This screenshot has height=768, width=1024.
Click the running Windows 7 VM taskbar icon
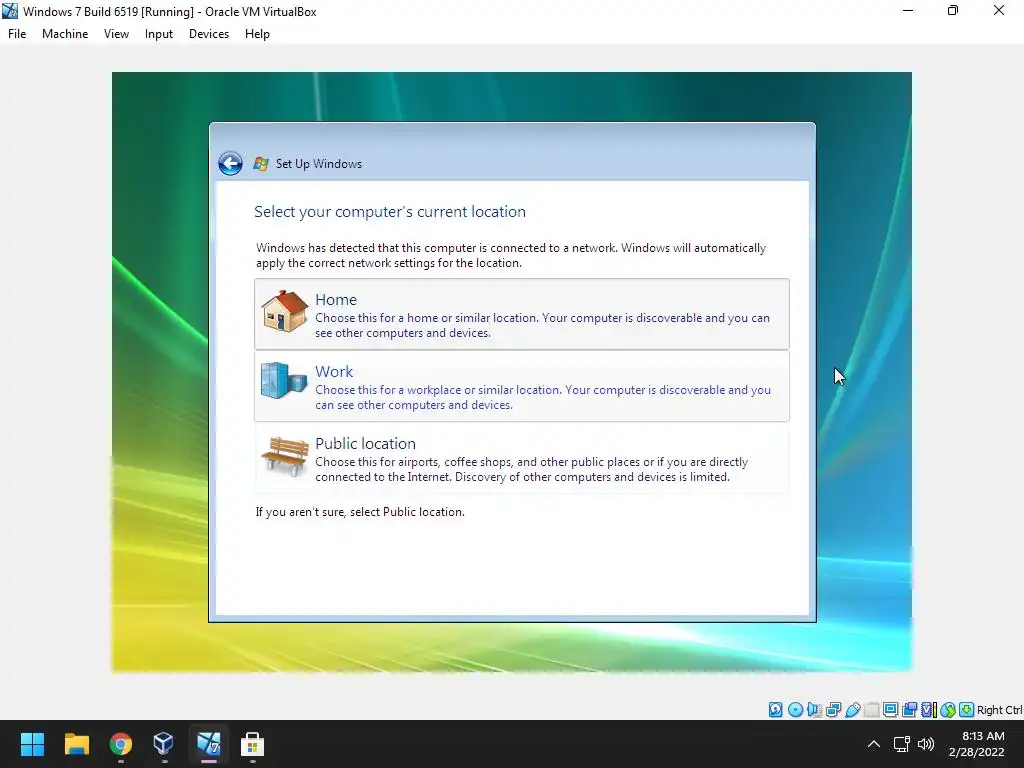click(208, 744)
